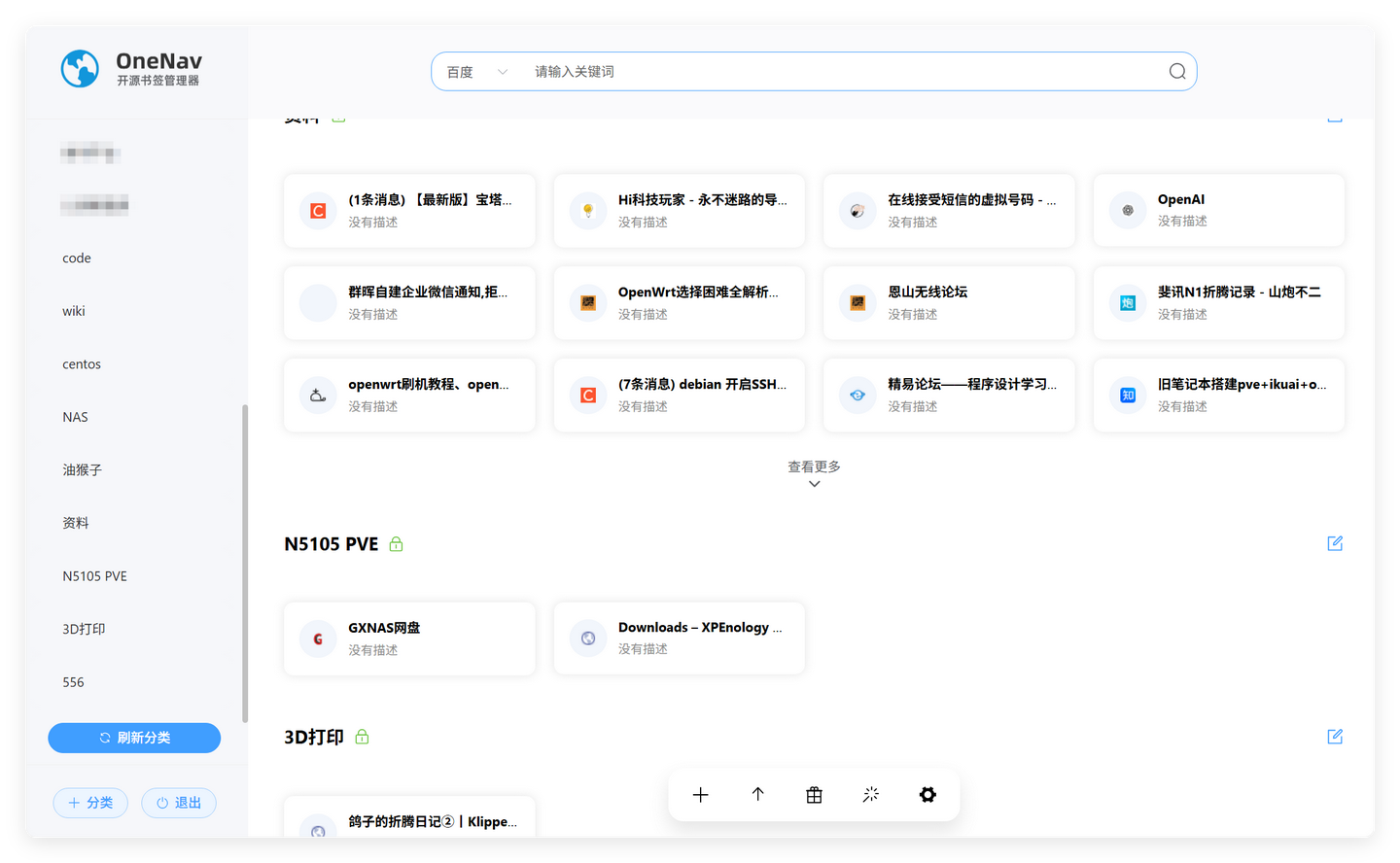This screenshot has width=1400, height=863.
Task: Open the 百度 search engine dropdown
Action: [x=474, y=70]
